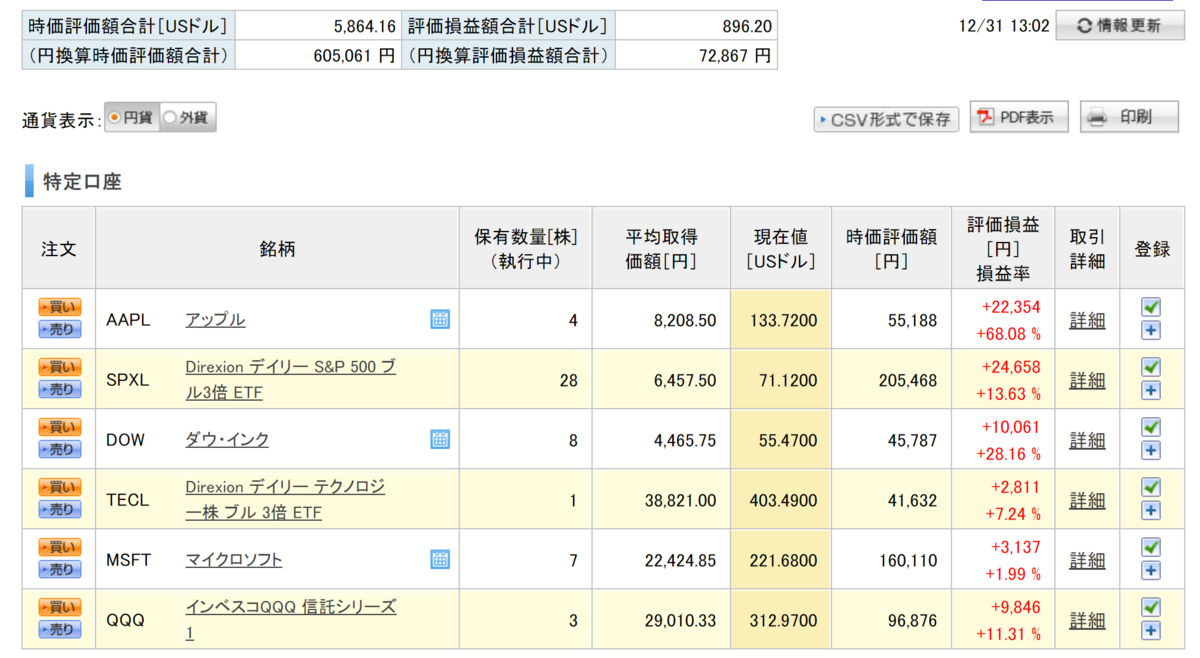Click the 403.4900 current price cell

coord(781,500)
